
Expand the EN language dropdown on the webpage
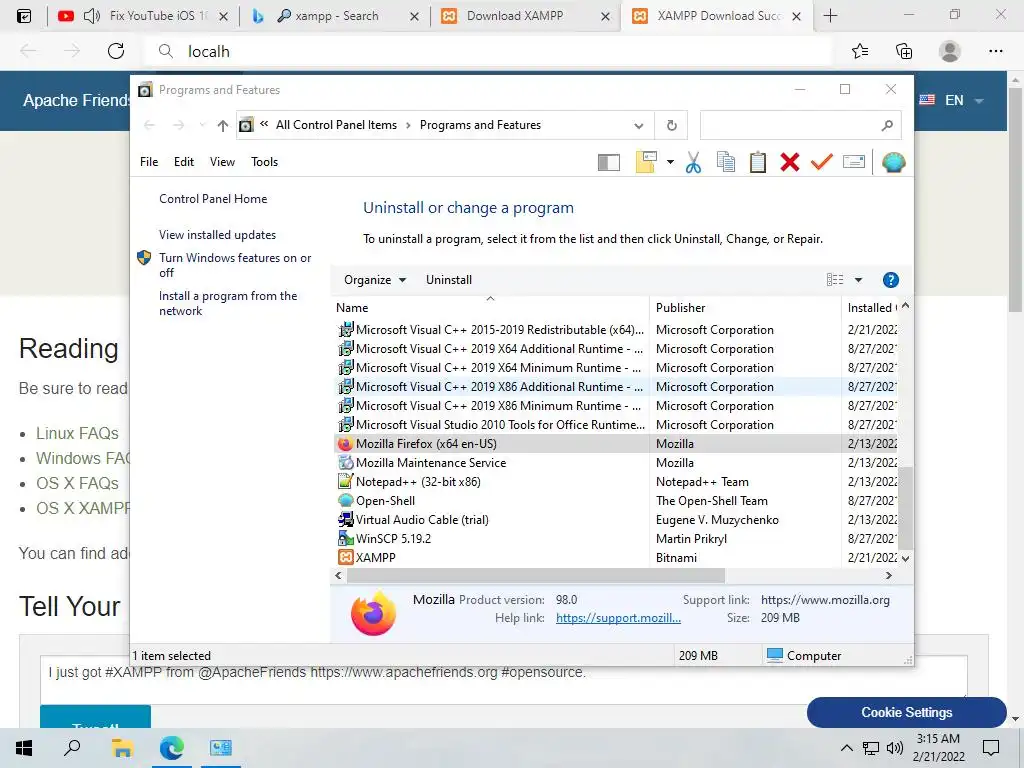pos(979,101)
